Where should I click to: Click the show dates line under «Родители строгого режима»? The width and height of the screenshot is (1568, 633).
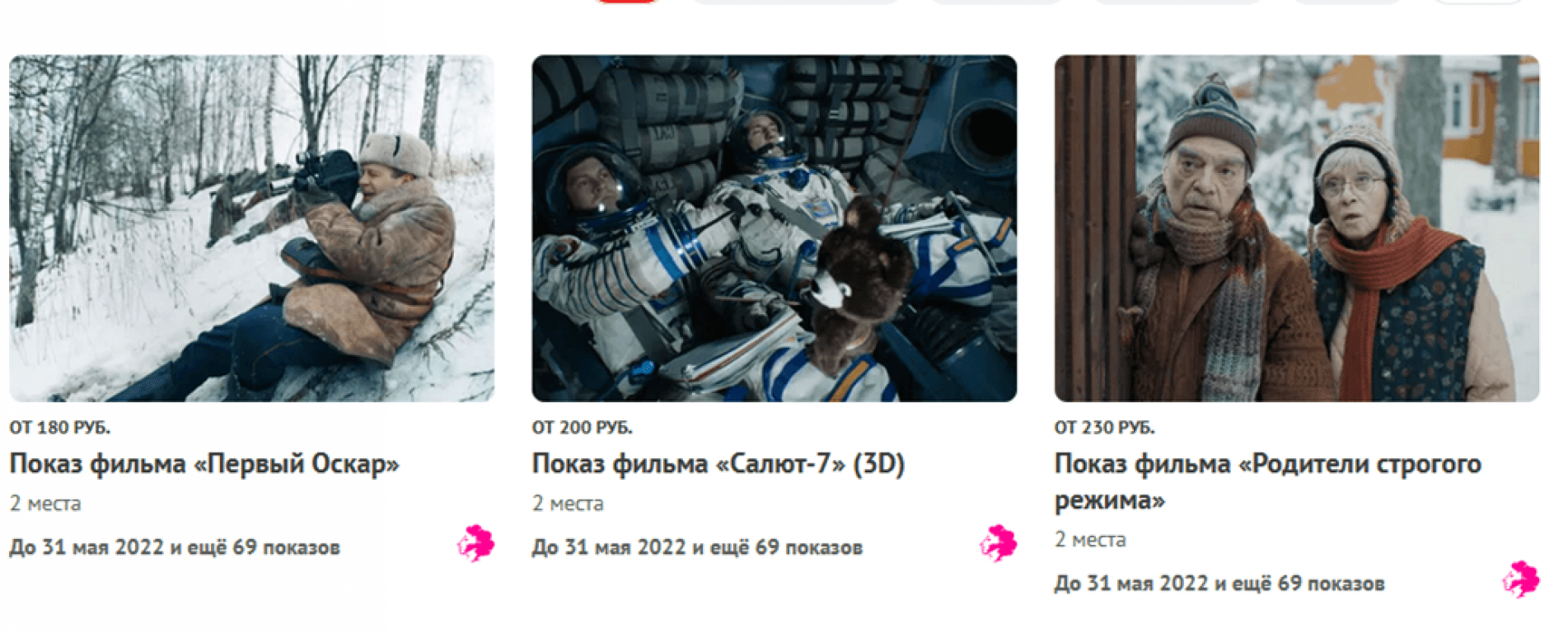coord(1219,584)
